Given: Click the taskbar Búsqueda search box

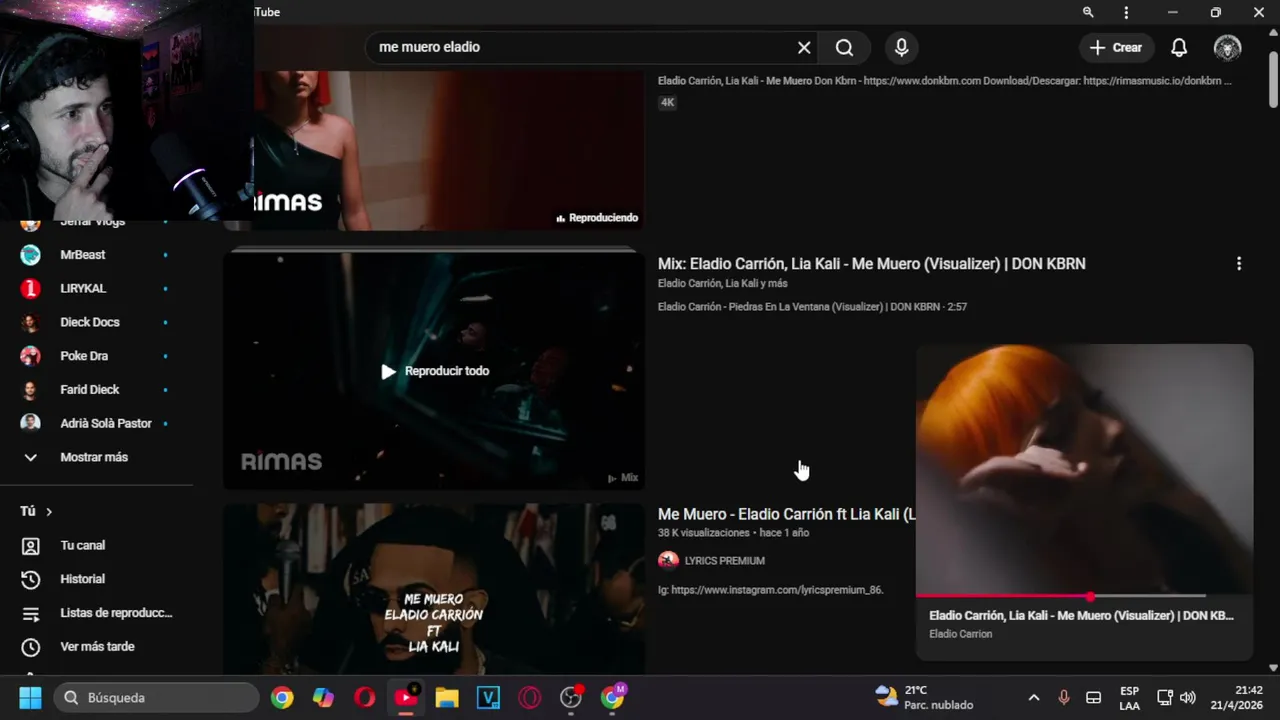Looking at the screenshot, I should point(156,697).
